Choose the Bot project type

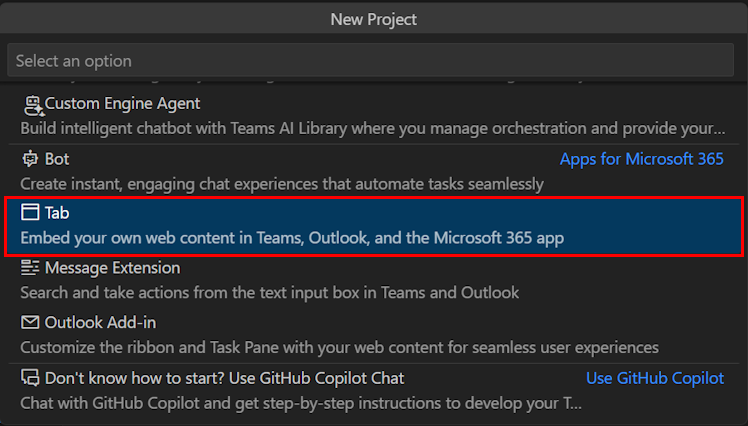pyautogui.click(x=374, y=171)
